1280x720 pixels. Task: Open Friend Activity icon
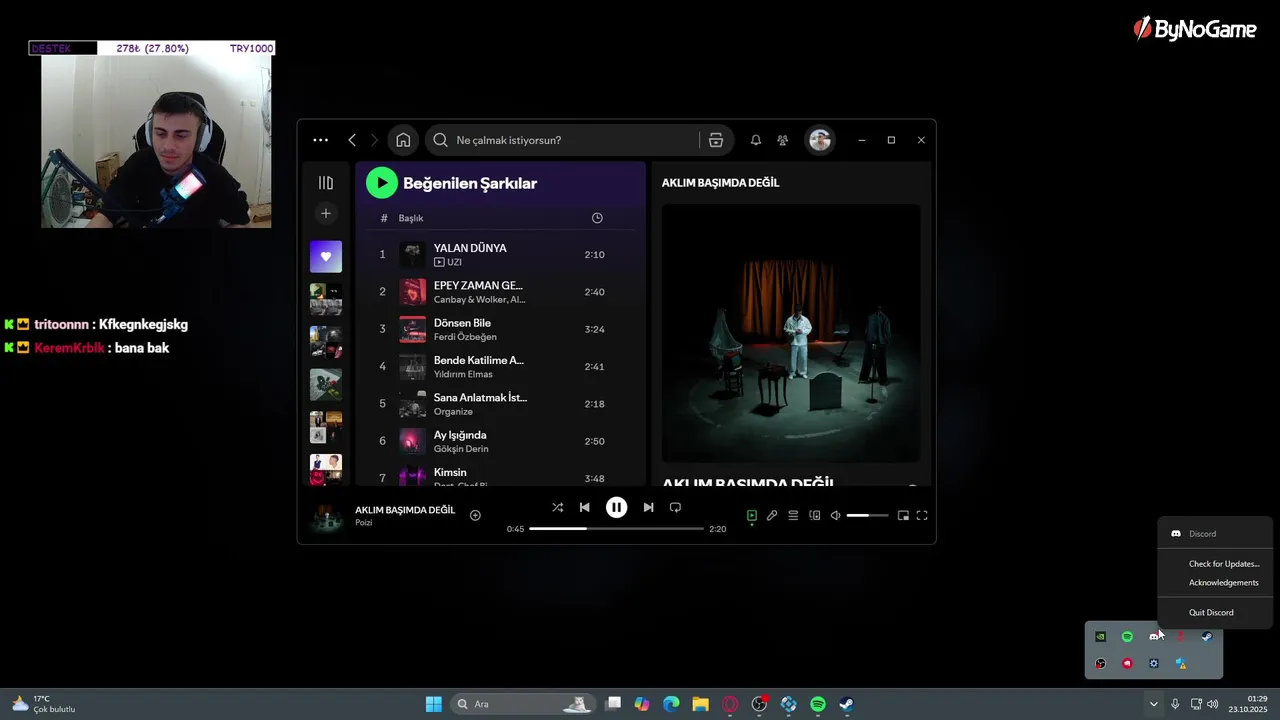pyautogui.click(x=783, y=140)
